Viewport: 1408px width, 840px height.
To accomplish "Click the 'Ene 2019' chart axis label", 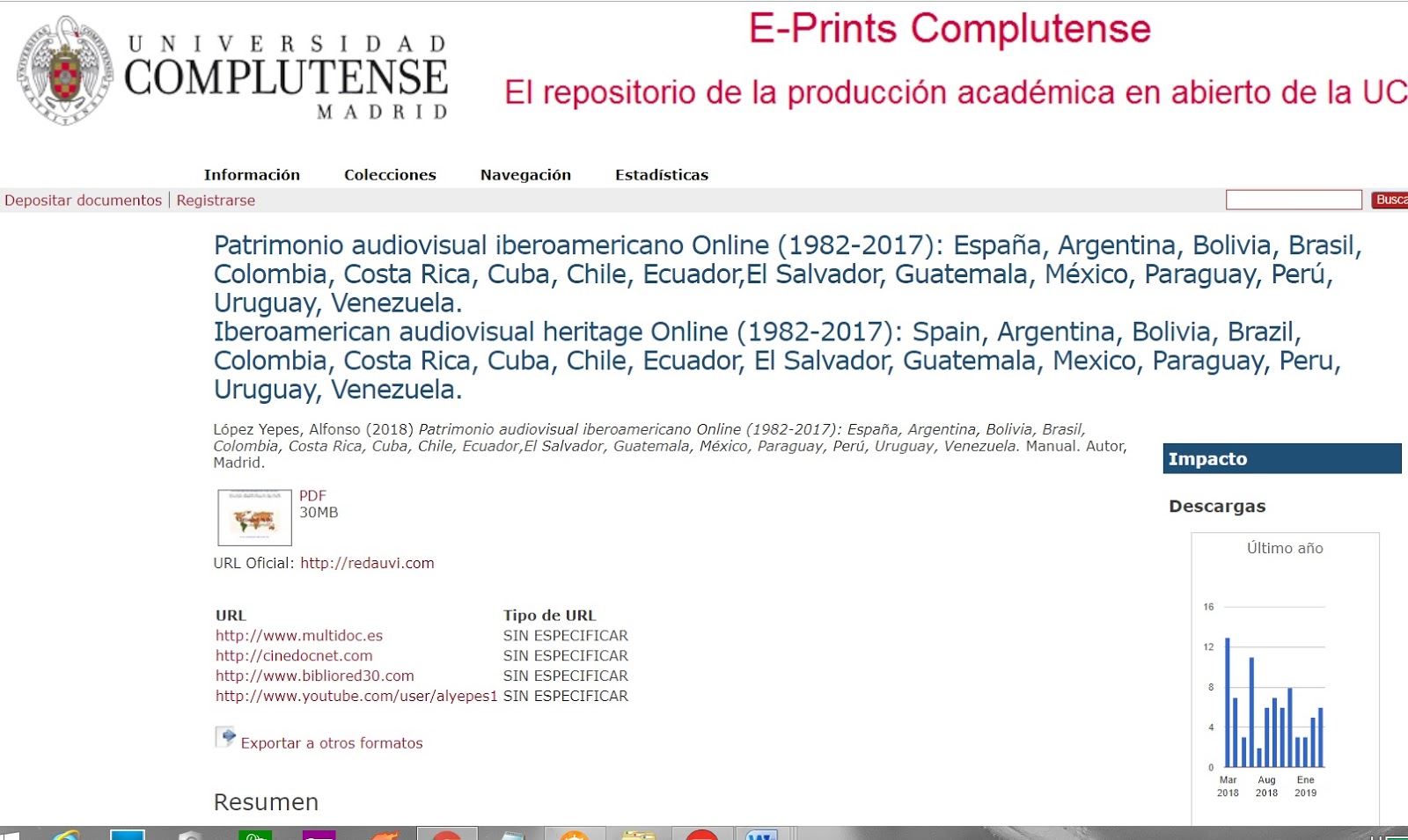I will click(x=1305, y=786).
